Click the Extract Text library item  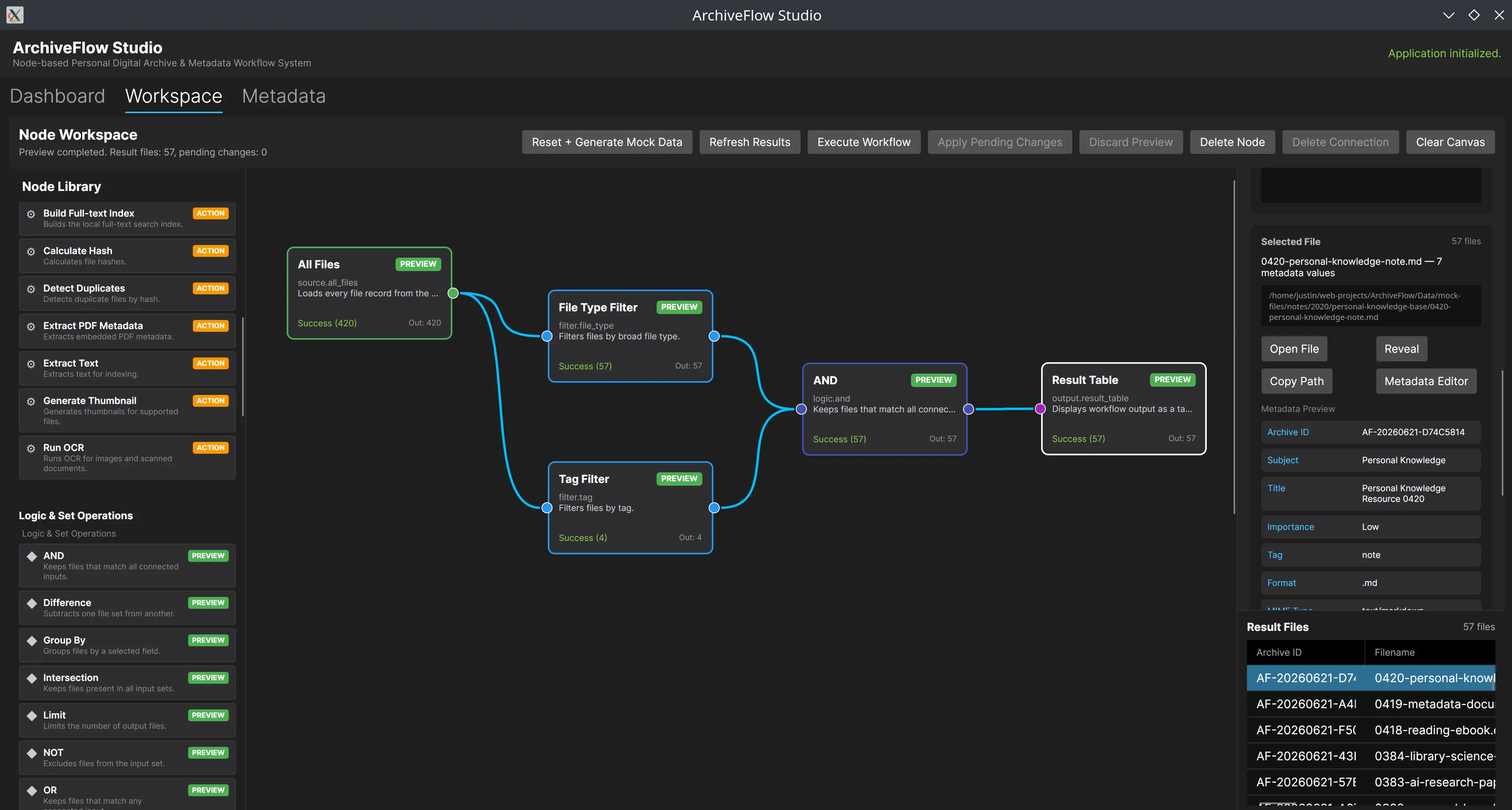click(127, 368)
